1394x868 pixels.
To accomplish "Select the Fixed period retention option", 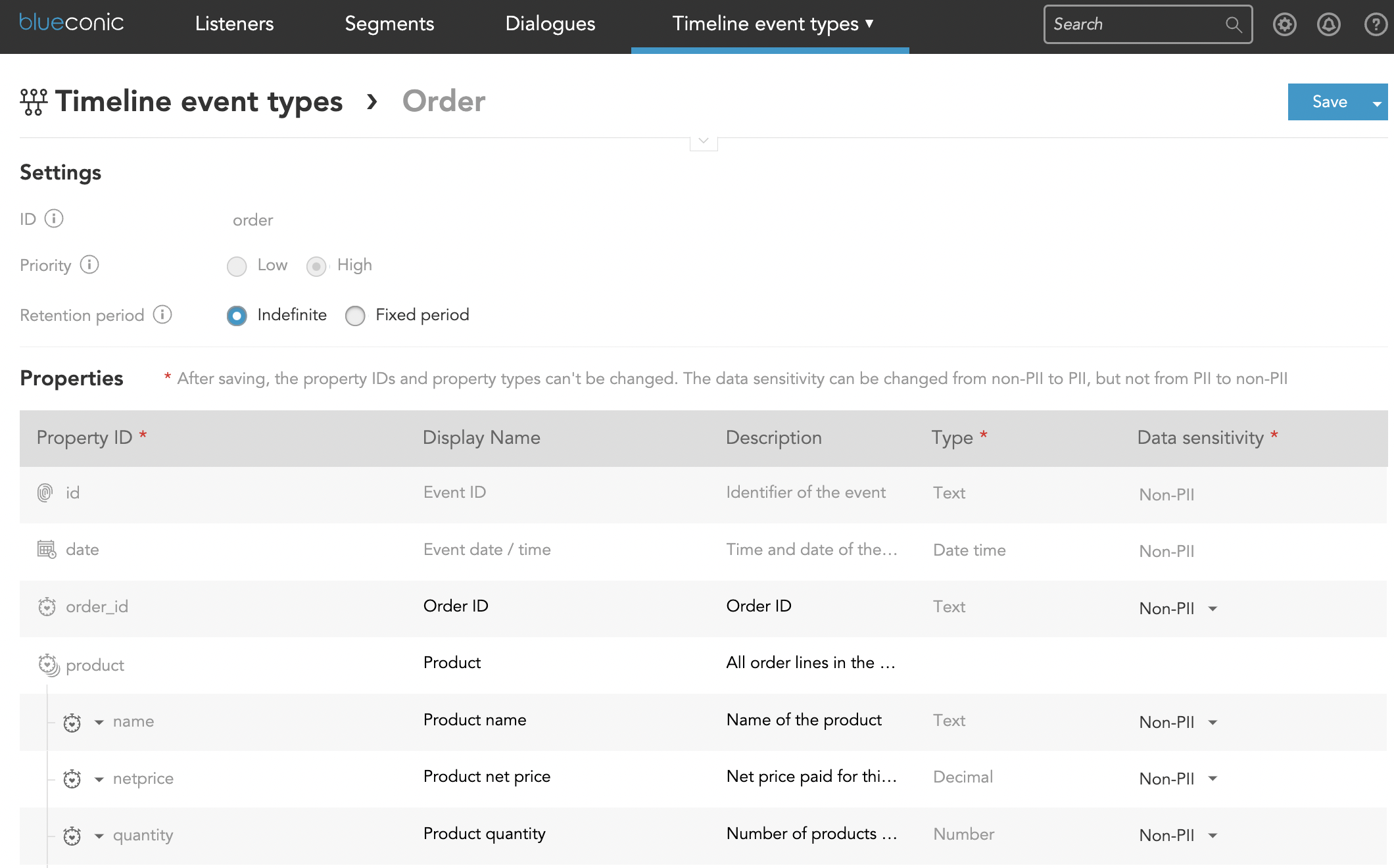I will coord(355,315).
